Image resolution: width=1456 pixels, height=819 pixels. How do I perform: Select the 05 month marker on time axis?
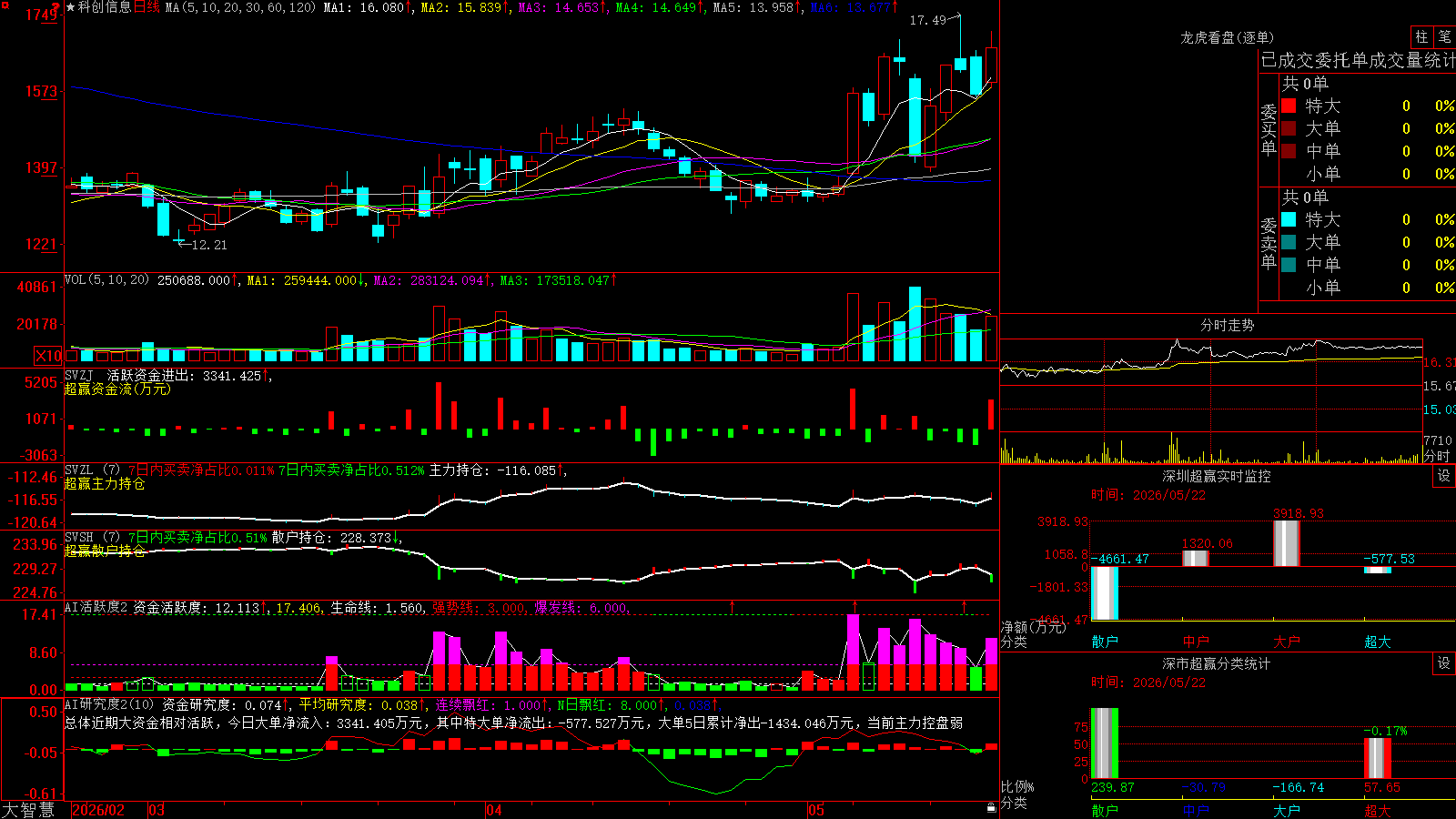[816, 810]
